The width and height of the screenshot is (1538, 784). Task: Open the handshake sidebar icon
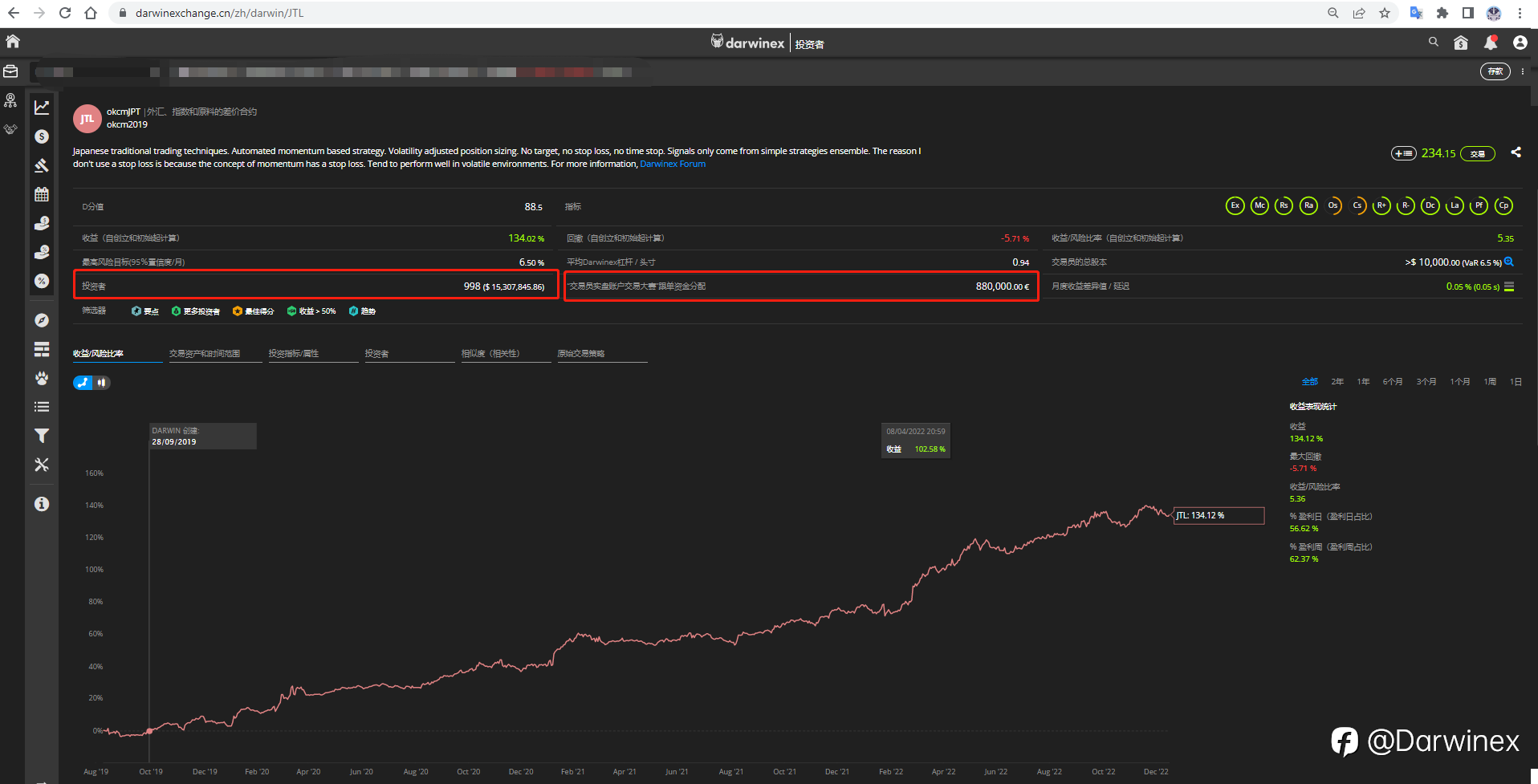click(x=11, y=128)
